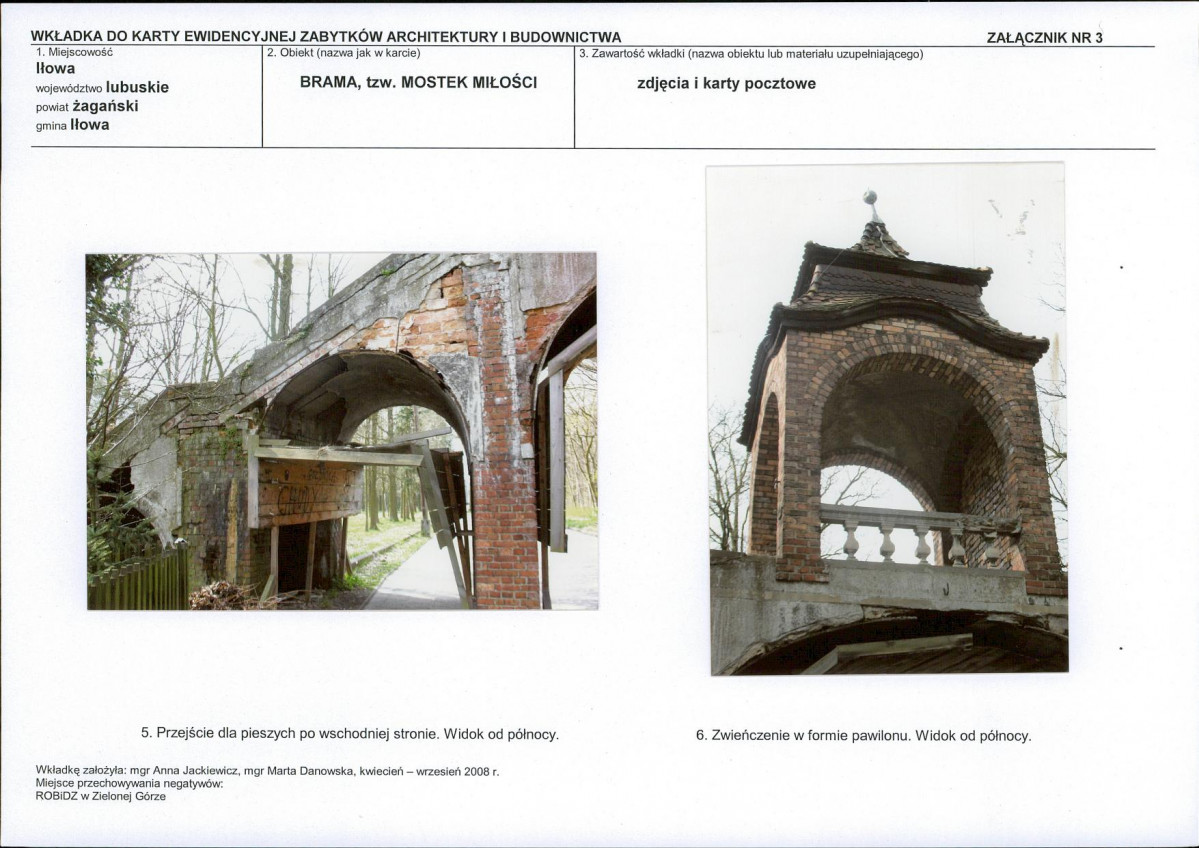
Task: Select the text 'zdjęcia i karty pocztowe'
Action: pos(726,84)
